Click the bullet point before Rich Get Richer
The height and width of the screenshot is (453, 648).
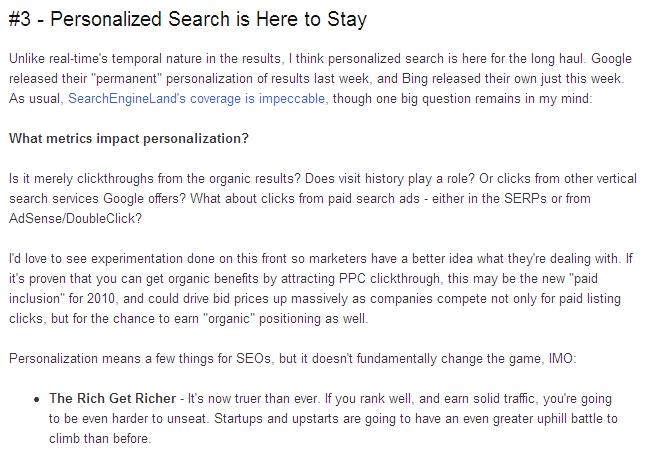[37, 400]
